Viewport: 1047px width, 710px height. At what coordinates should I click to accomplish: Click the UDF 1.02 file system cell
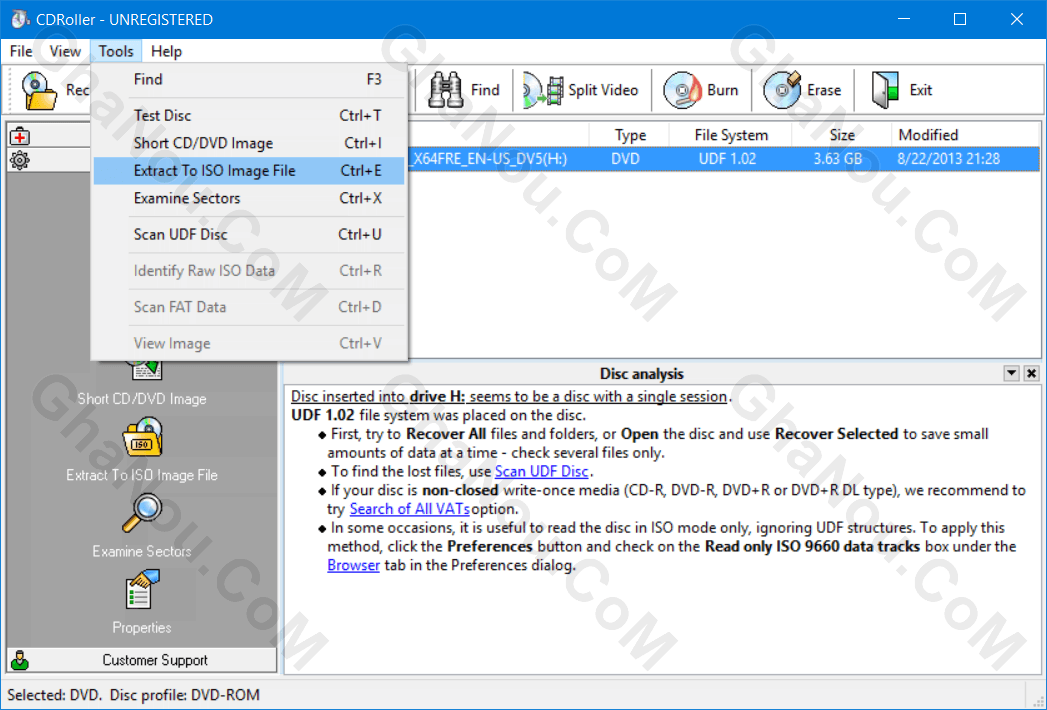[727, 159]
